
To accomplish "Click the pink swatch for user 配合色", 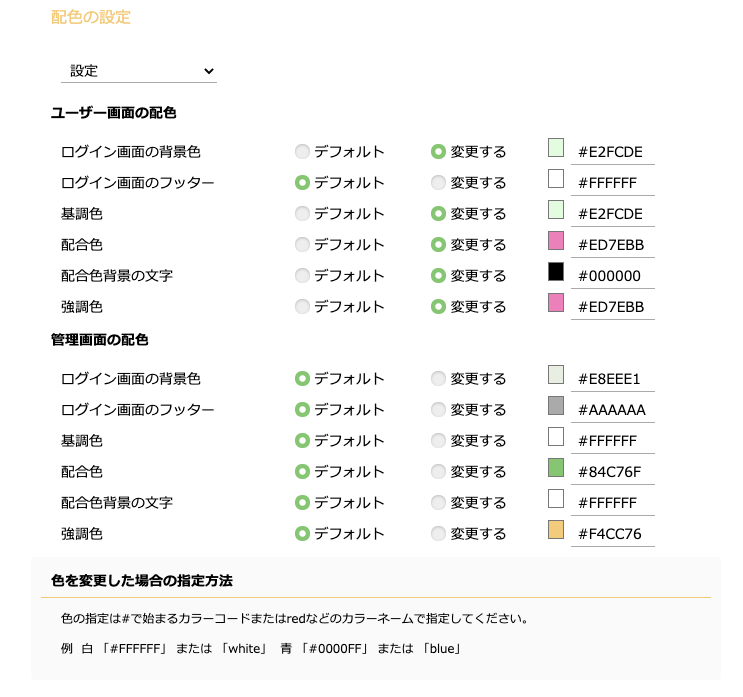I will (556, 241).
